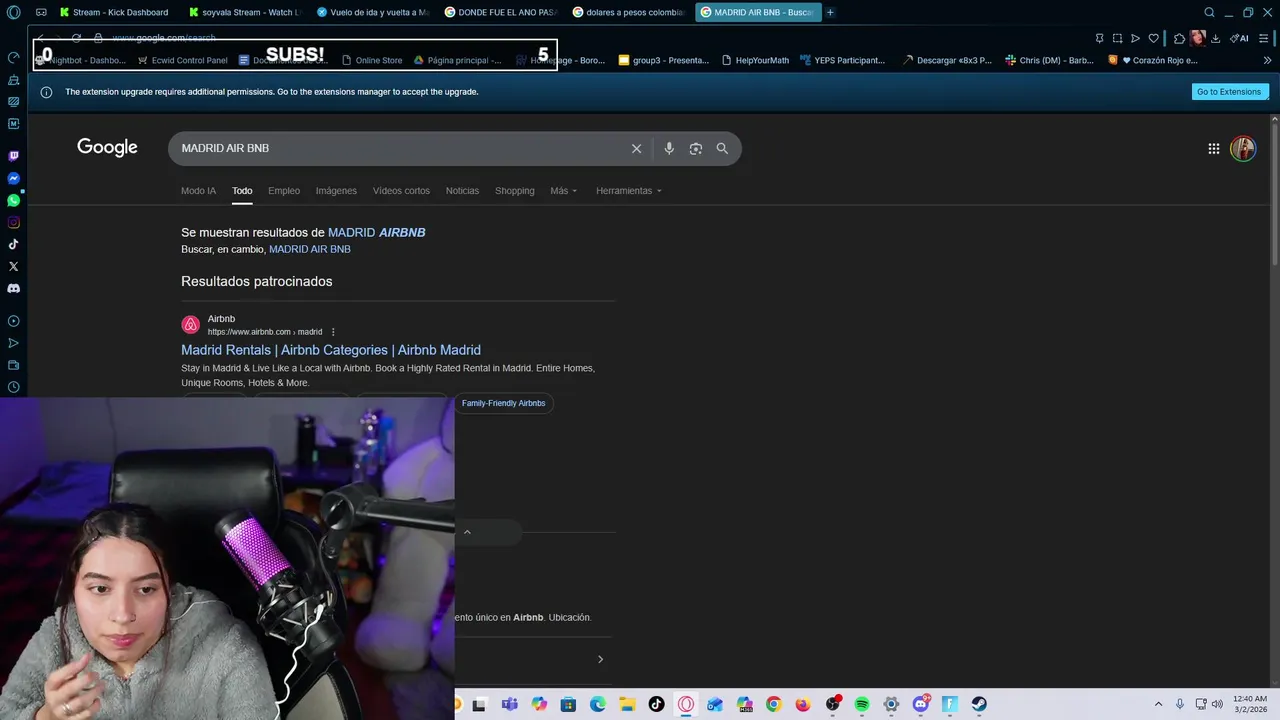Open OBS Studio from the taskbar

[x=832, y=704]
